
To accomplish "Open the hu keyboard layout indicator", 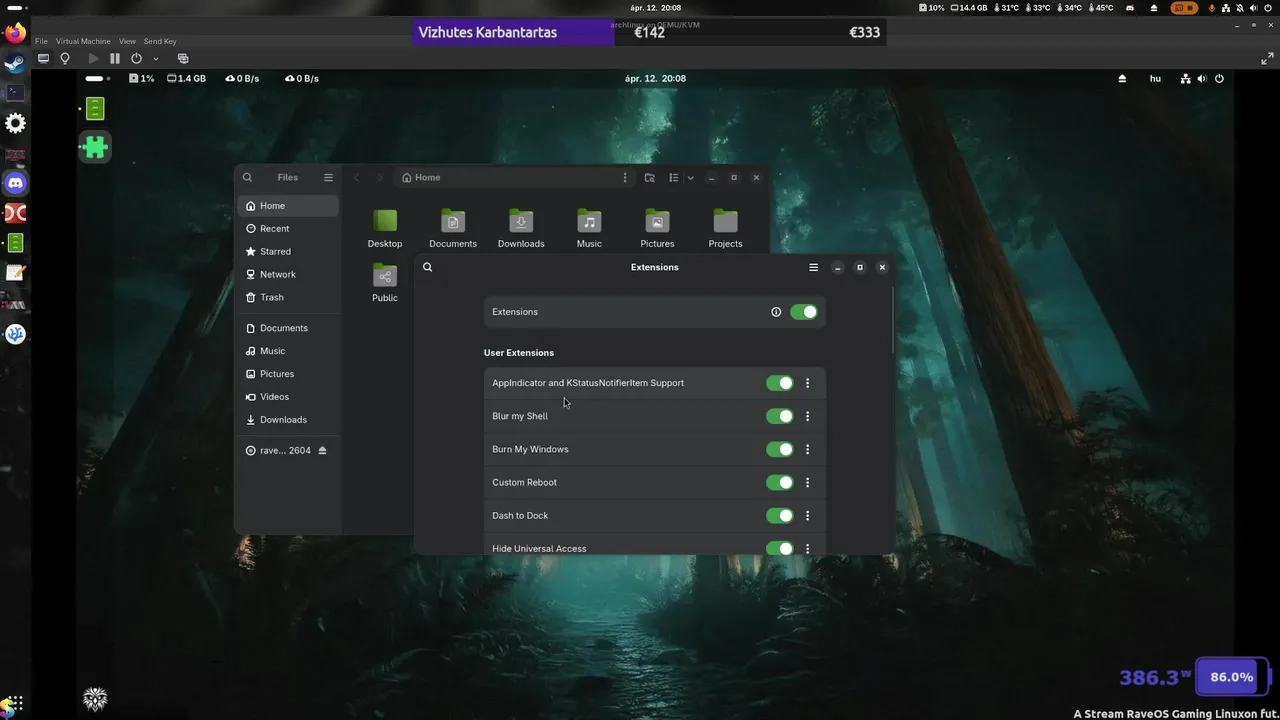I will click(x=1155, y=78).
